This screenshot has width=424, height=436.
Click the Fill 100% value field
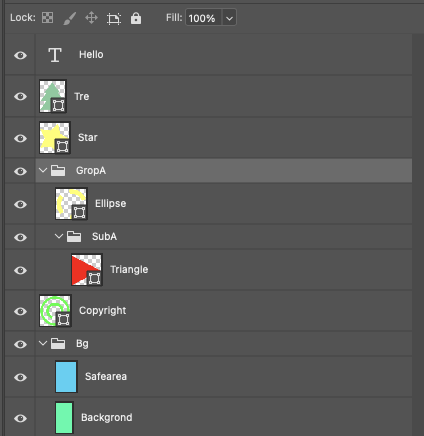(x=203, y=18)
